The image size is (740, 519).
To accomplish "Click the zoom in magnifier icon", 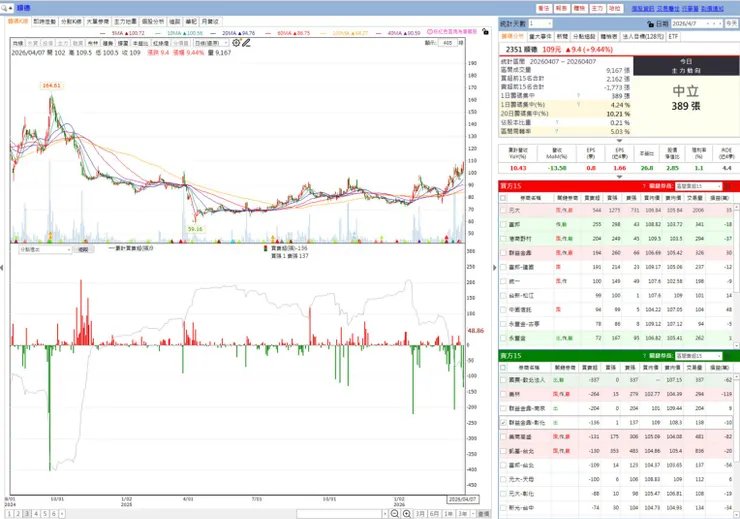I will point(407,514).
